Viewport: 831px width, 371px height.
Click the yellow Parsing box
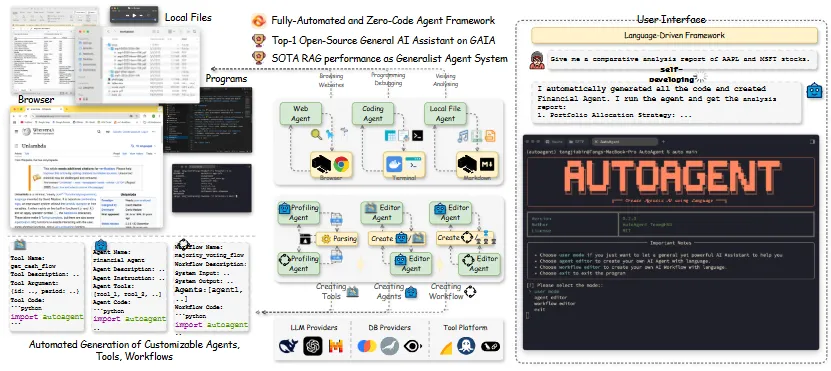tap(339, 238)
